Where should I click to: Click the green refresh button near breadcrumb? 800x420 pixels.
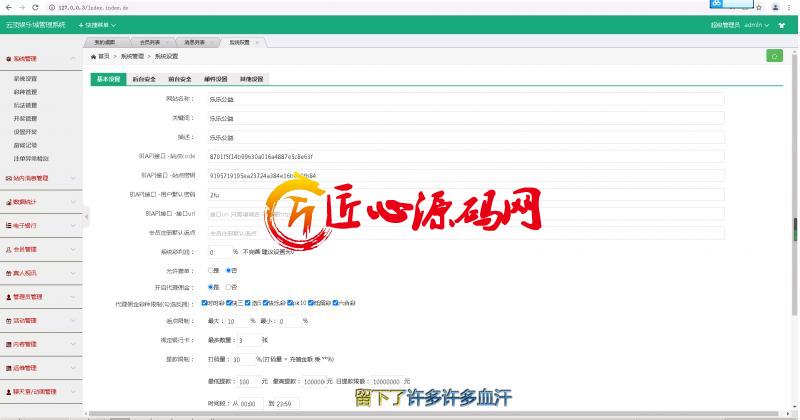pos(774,56)
